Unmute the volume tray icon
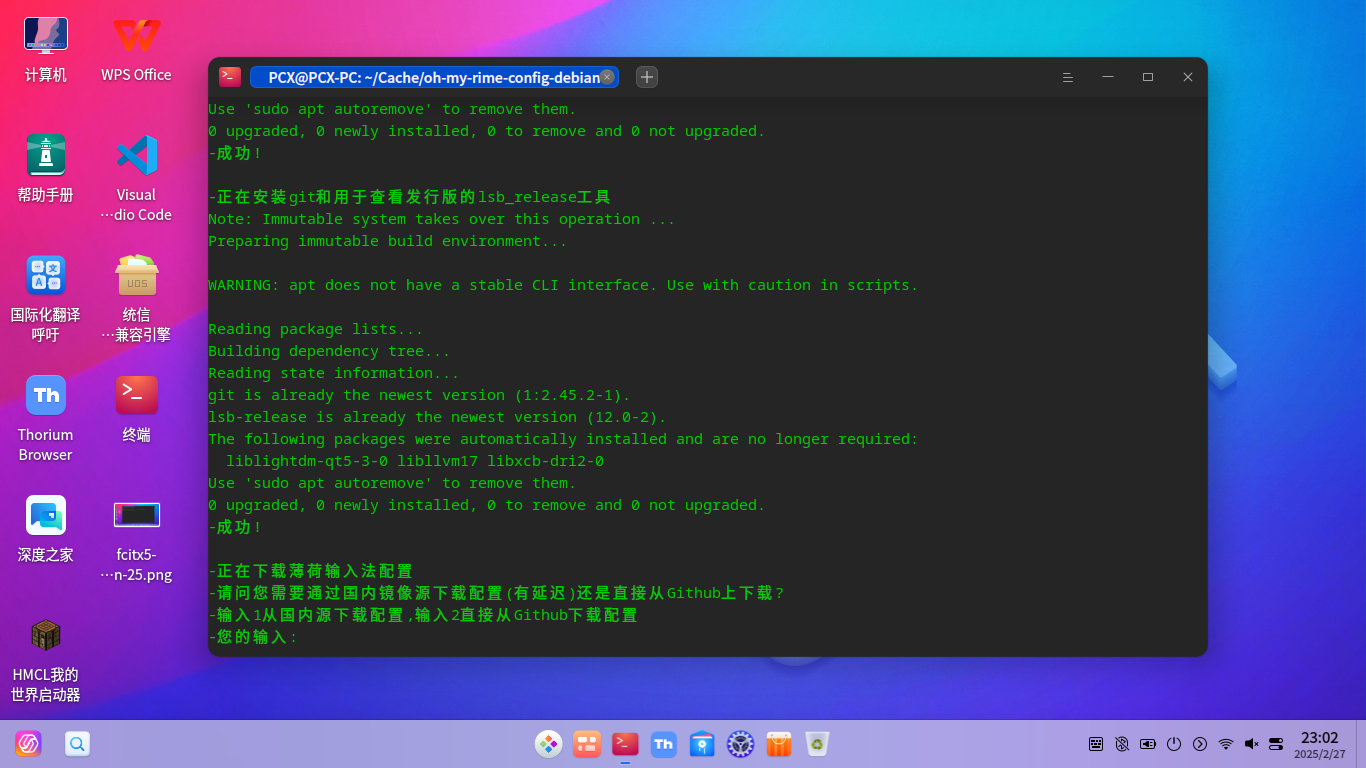 [x=1251, y=744]
